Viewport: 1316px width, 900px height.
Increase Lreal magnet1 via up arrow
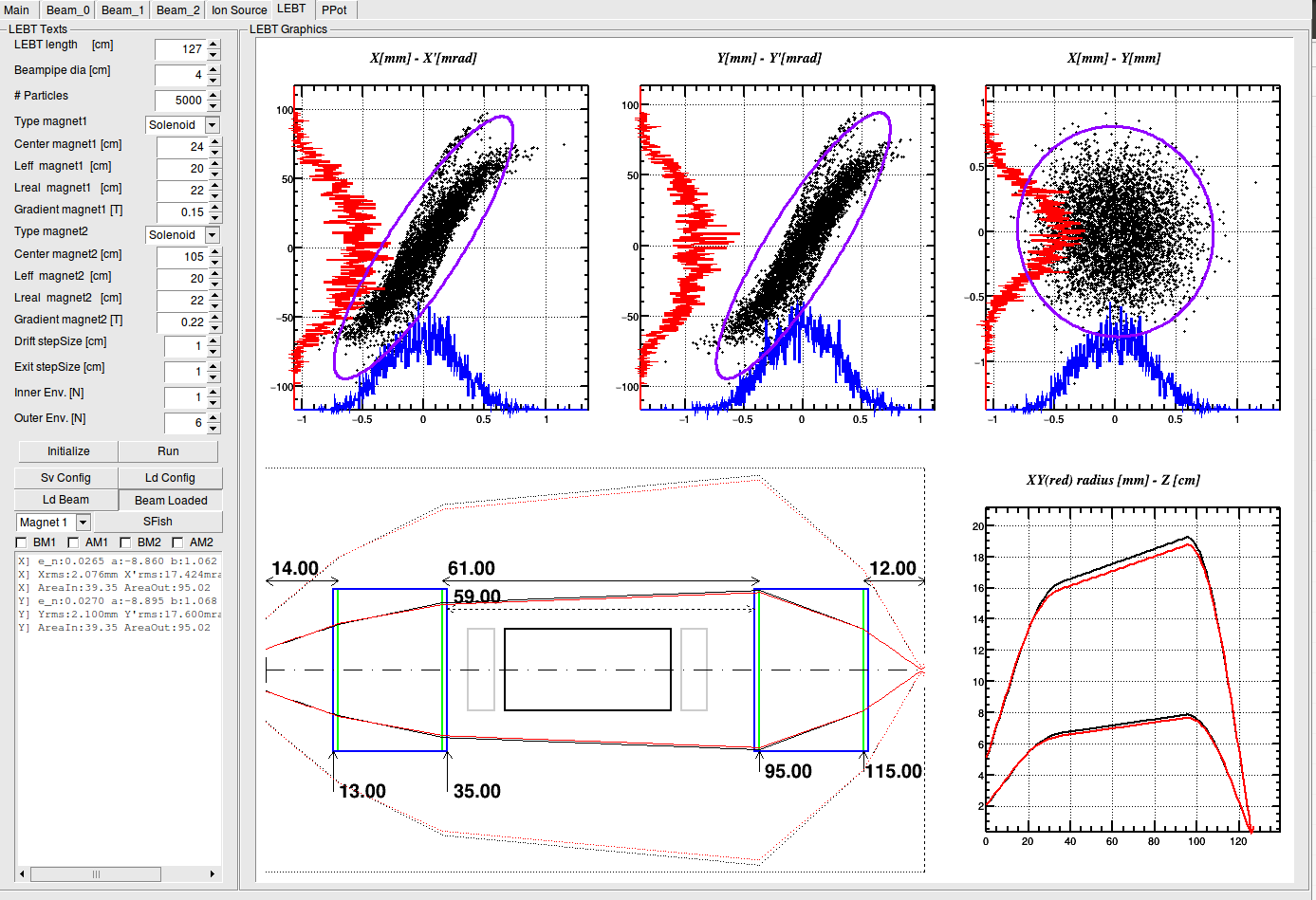215,186
